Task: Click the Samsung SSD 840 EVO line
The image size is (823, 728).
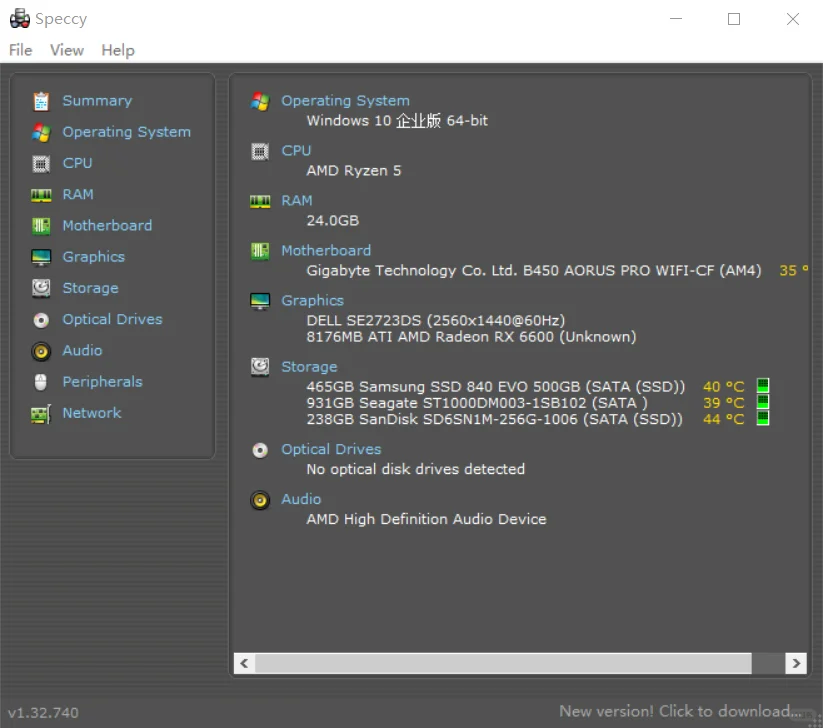Action: coord(496,387)
